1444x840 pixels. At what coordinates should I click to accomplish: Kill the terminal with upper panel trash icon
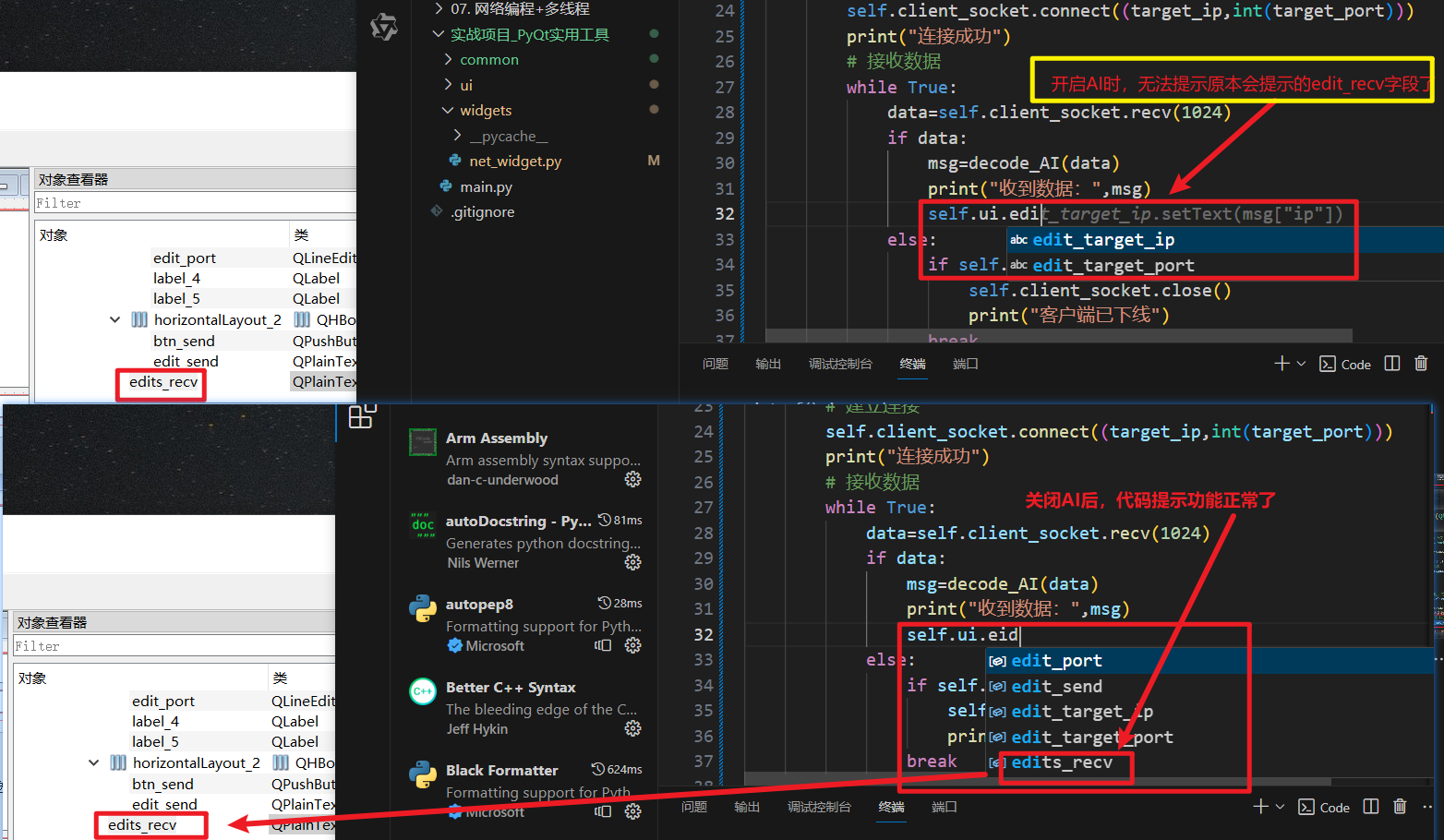(1421, 364)
